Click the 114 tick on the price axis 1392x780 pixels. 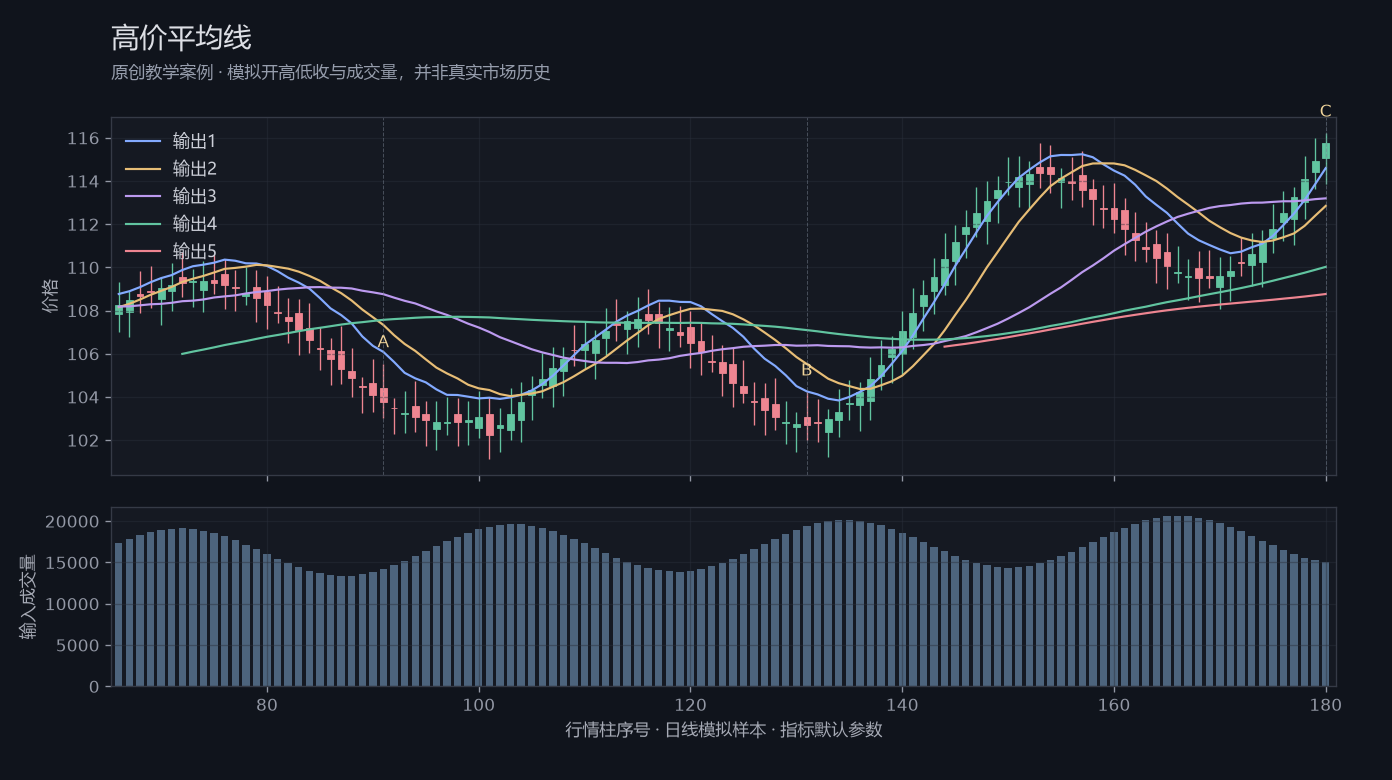coord(84,182)
